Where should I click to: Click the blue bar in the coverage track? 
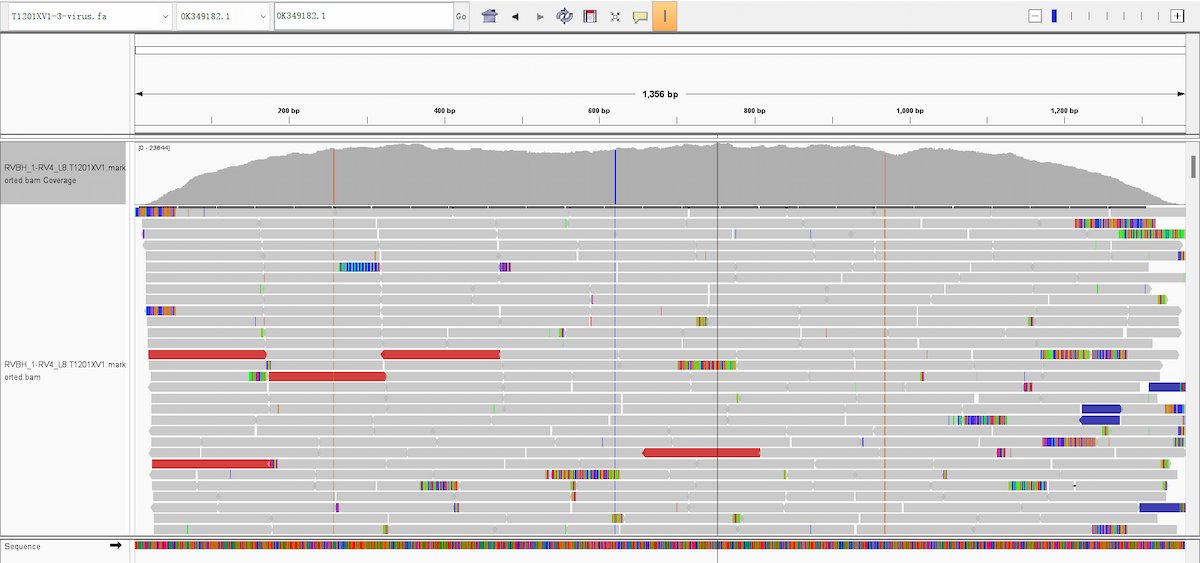tap(615, 176)
